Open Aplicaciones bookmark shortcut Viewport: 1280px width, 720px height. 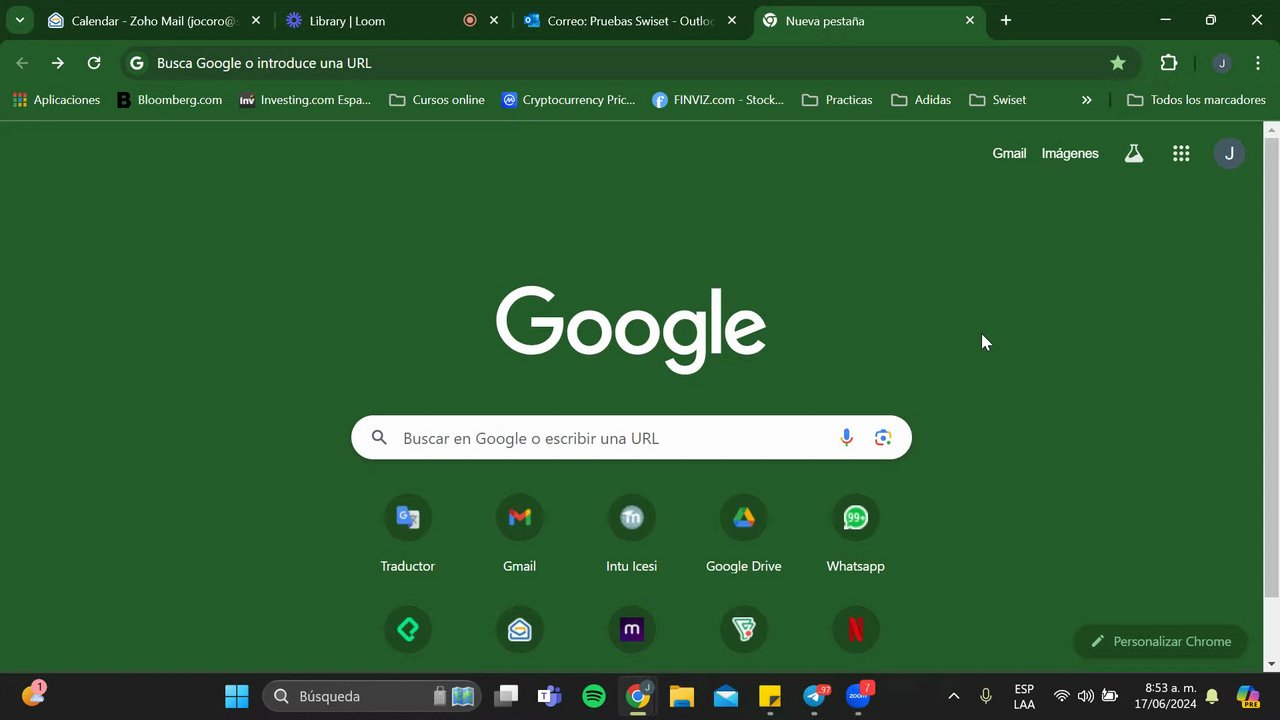(56, 100)
